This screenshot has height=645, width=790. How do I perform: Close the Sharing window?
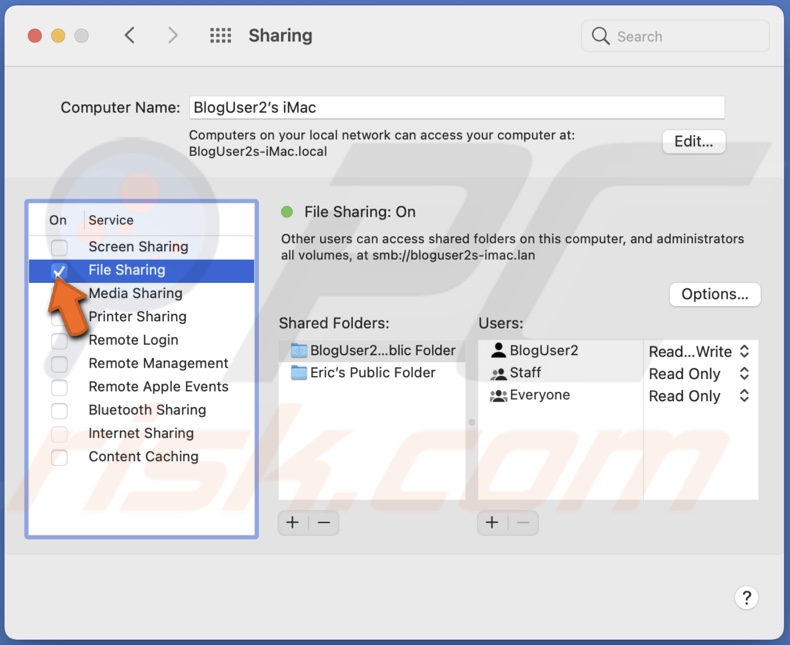[x=35, y=36]
